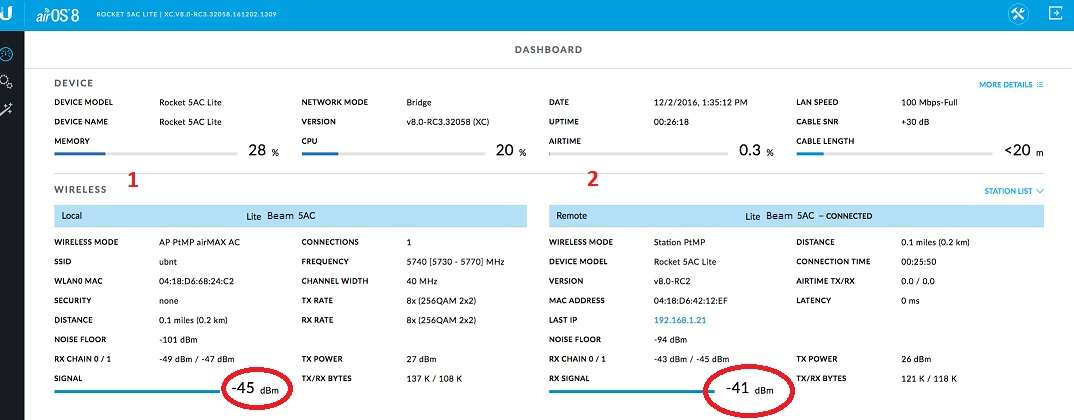Click the list icon beside More Details

coord(1040,85)
